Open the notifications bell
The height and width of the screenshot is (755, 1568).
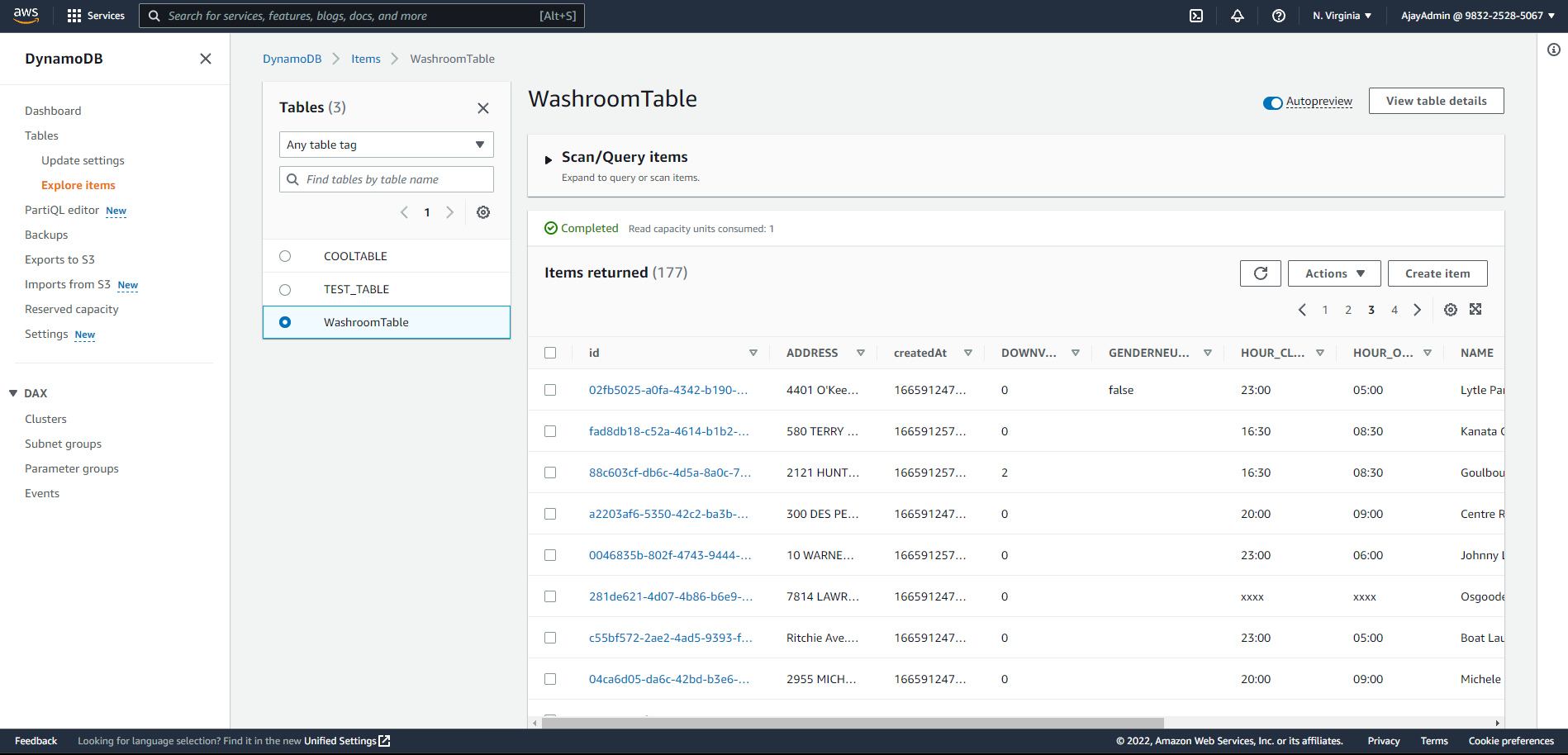[1238, 16]
